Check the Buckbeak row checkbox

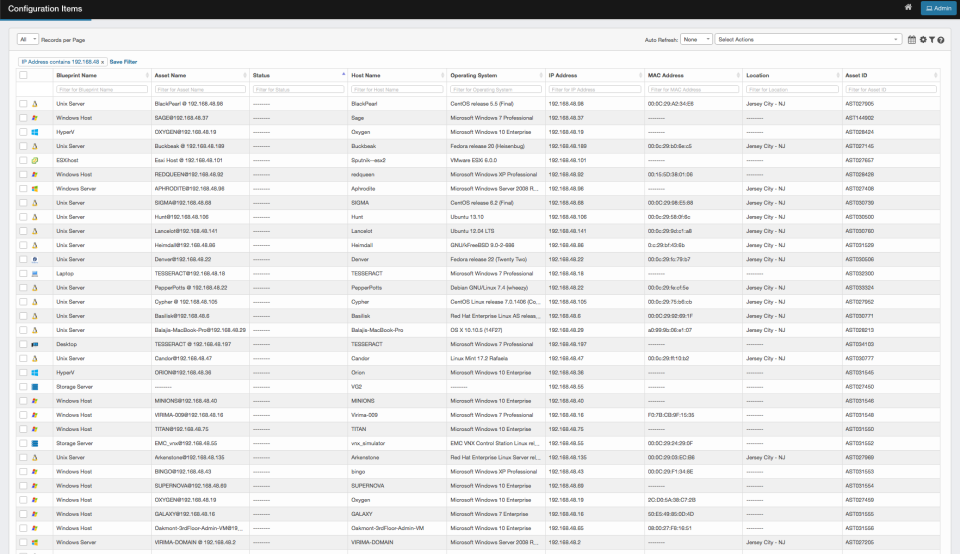coord(23,146)
